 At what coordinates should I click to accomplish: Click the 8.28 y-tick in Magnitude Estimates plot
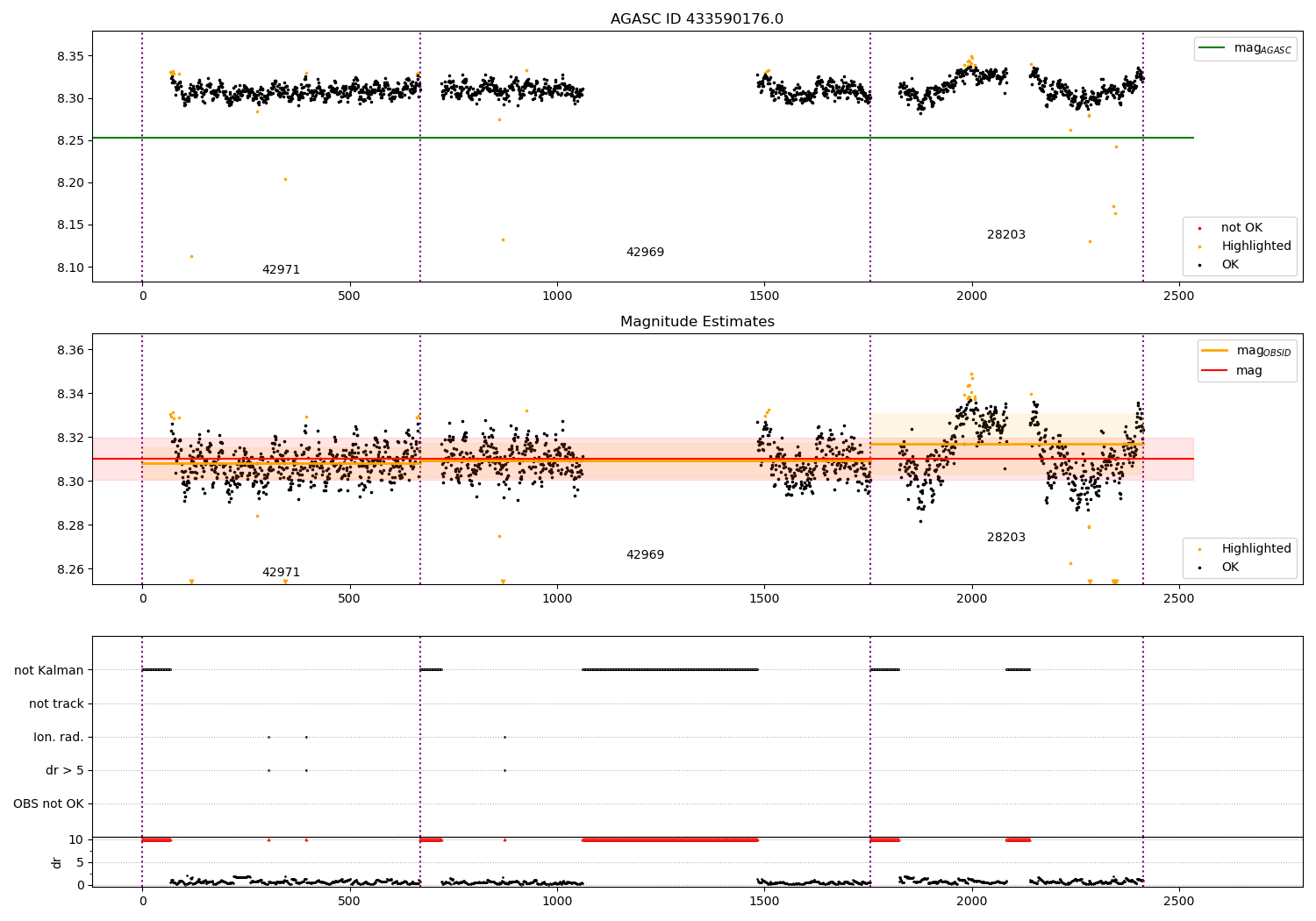69,525
